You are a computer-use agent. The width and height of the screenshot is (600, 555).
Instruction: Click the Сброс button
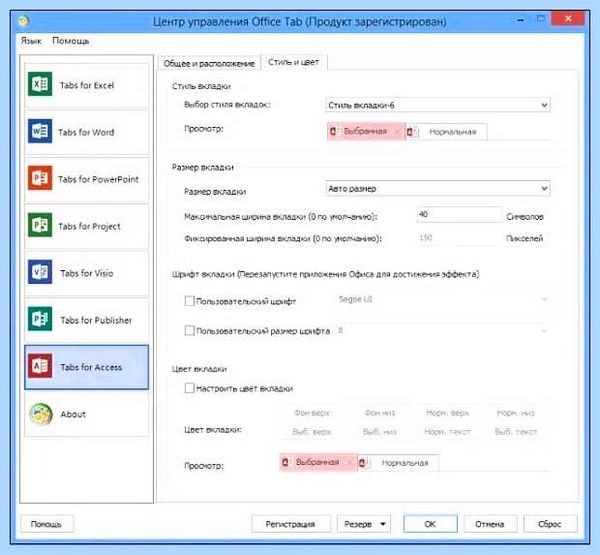click(x=550, y=524)
